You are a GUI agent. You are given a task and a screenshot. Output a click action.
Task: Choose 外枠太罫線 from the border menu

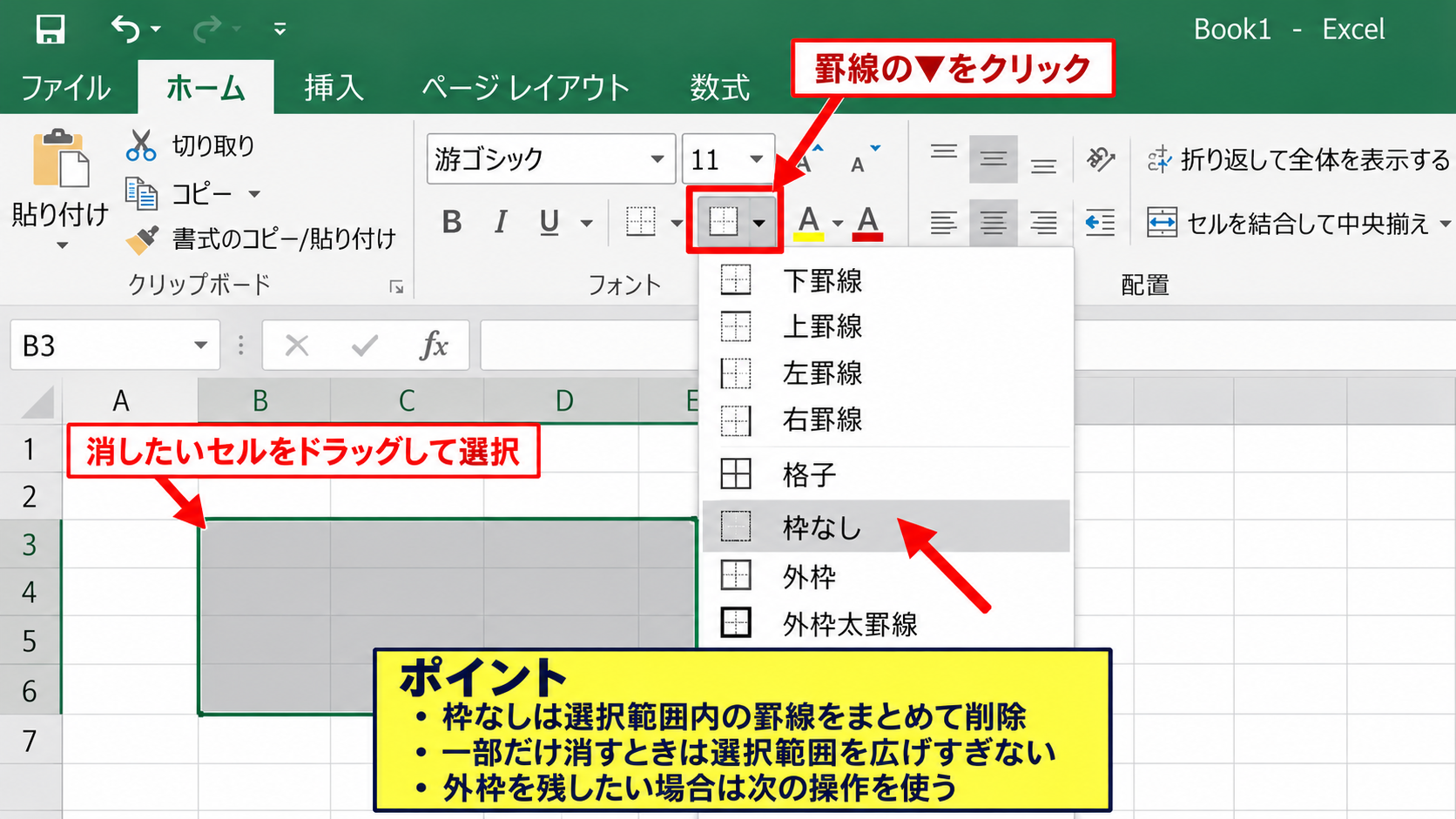click(x=886, y=623)
